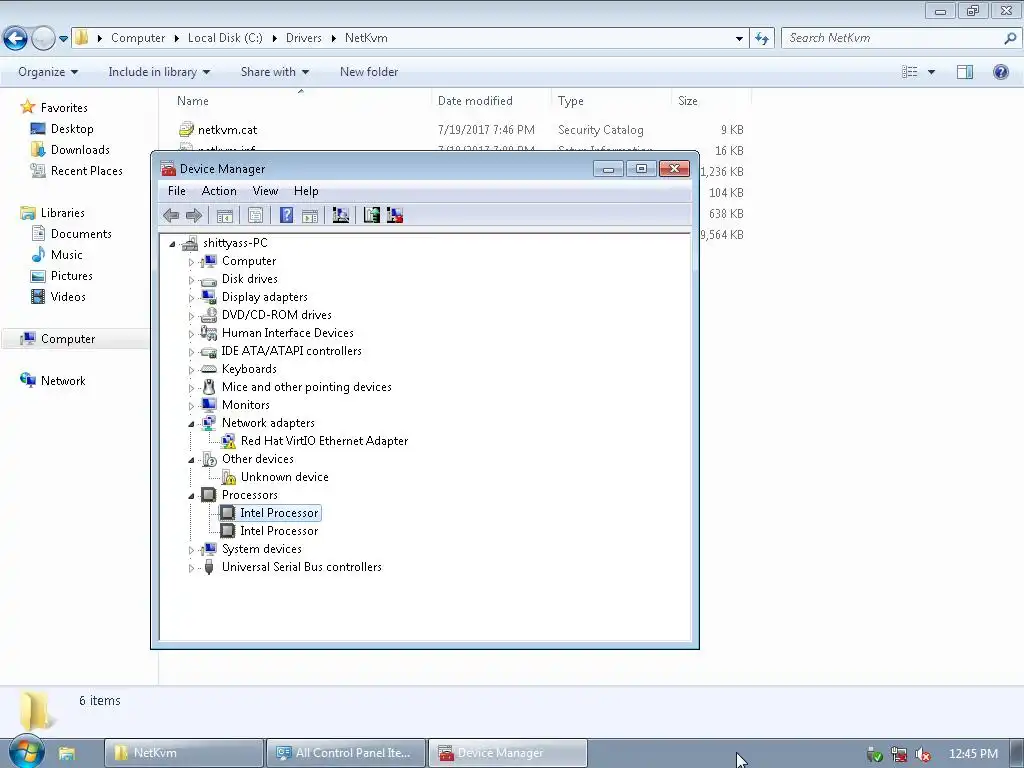
Task: Click the Forward arrow in Device Manager toolbar
Action: tap(194, 215)
